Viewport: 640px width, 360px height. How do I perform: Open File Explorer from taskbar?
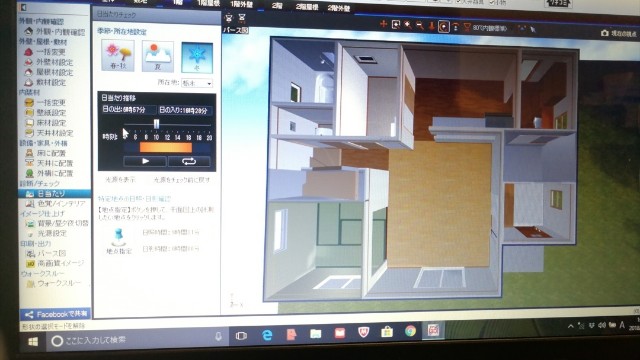[x=316, y=334]
